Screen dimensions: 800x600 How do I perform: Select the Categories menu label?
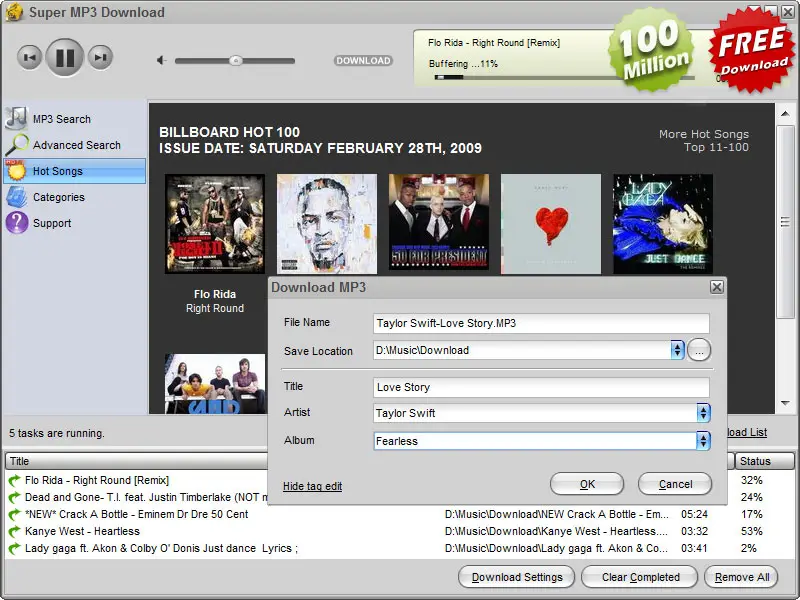click(59, 197)
